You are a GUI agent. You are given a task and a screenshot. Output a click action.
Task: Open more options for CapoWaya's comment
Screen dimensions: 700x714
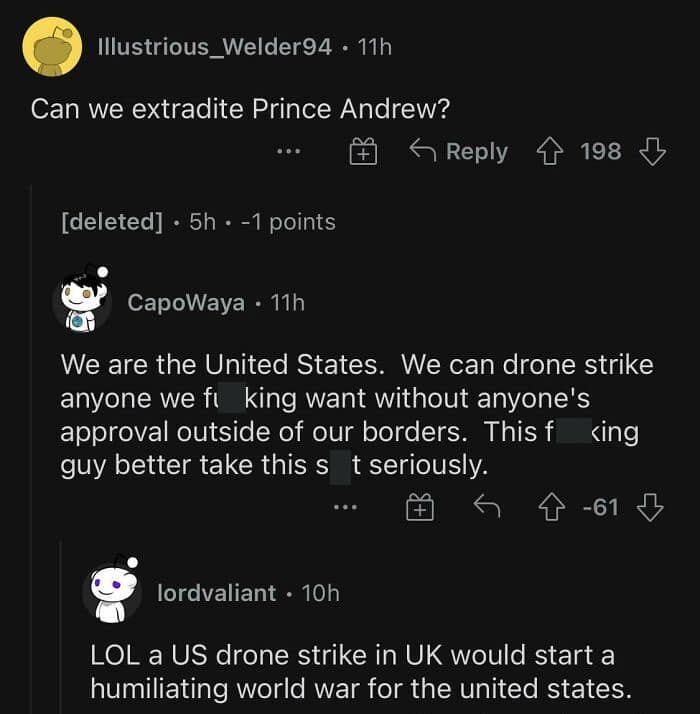(346, 508)
